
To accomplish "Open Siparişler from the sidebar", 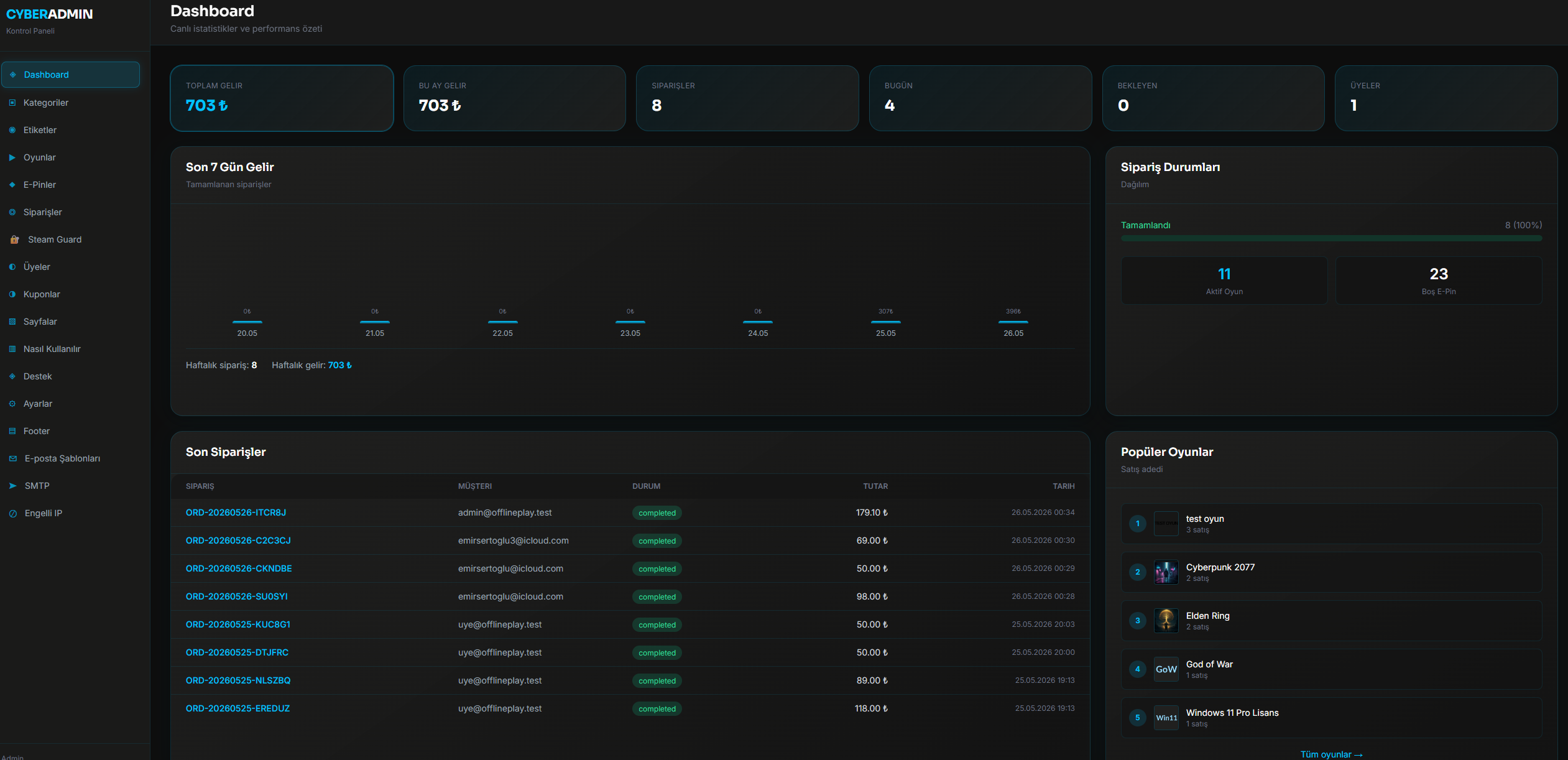I will coord(70,212).
